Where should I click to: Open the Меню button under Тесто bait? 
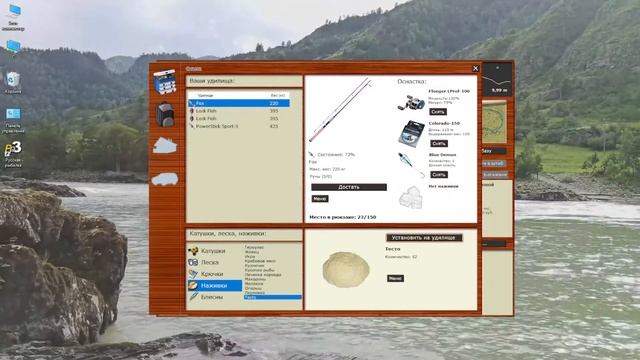click(x=395, y=278)
